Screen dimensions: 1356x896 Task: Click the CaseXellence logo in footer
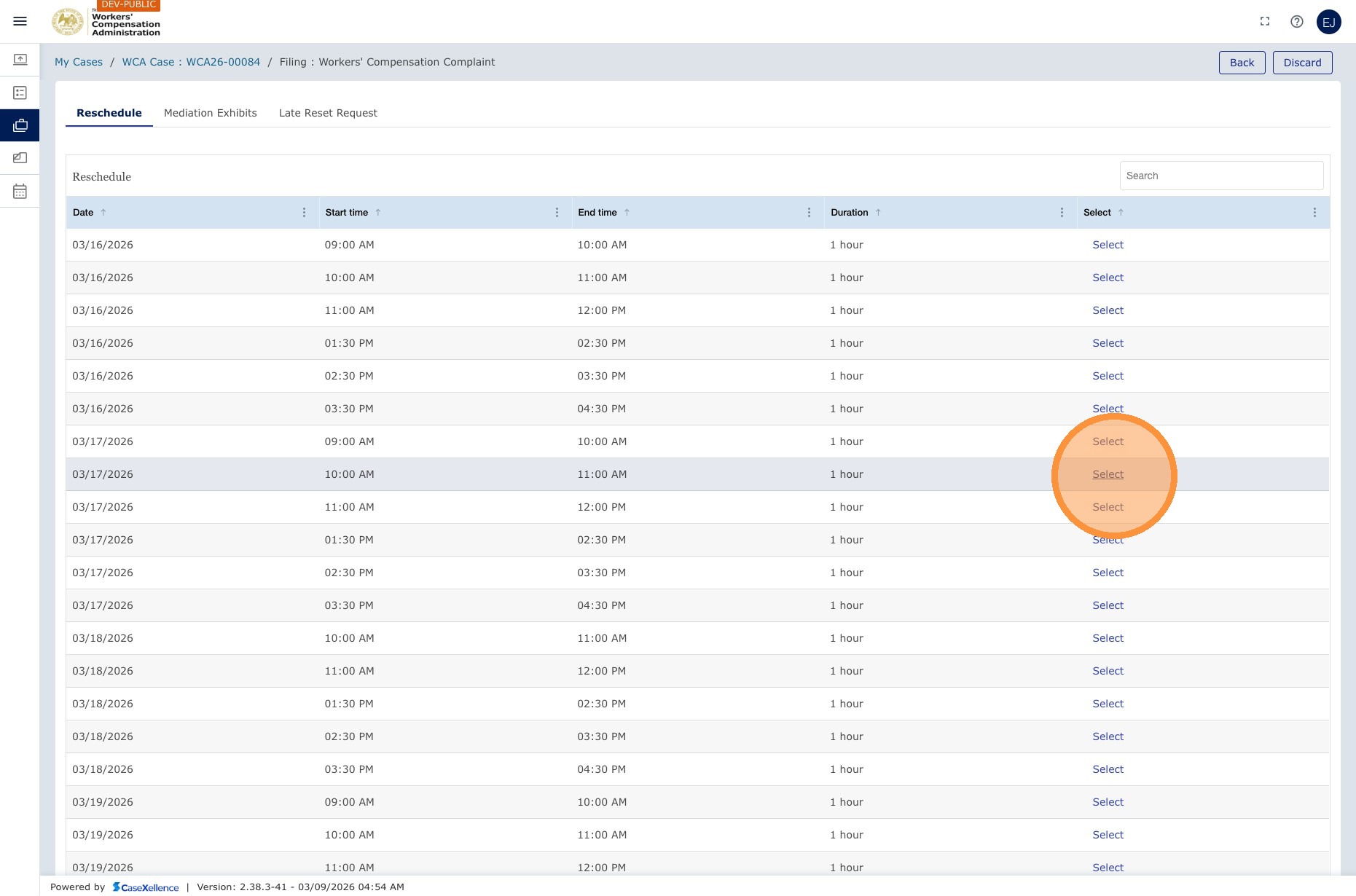(x=146, y=887)
